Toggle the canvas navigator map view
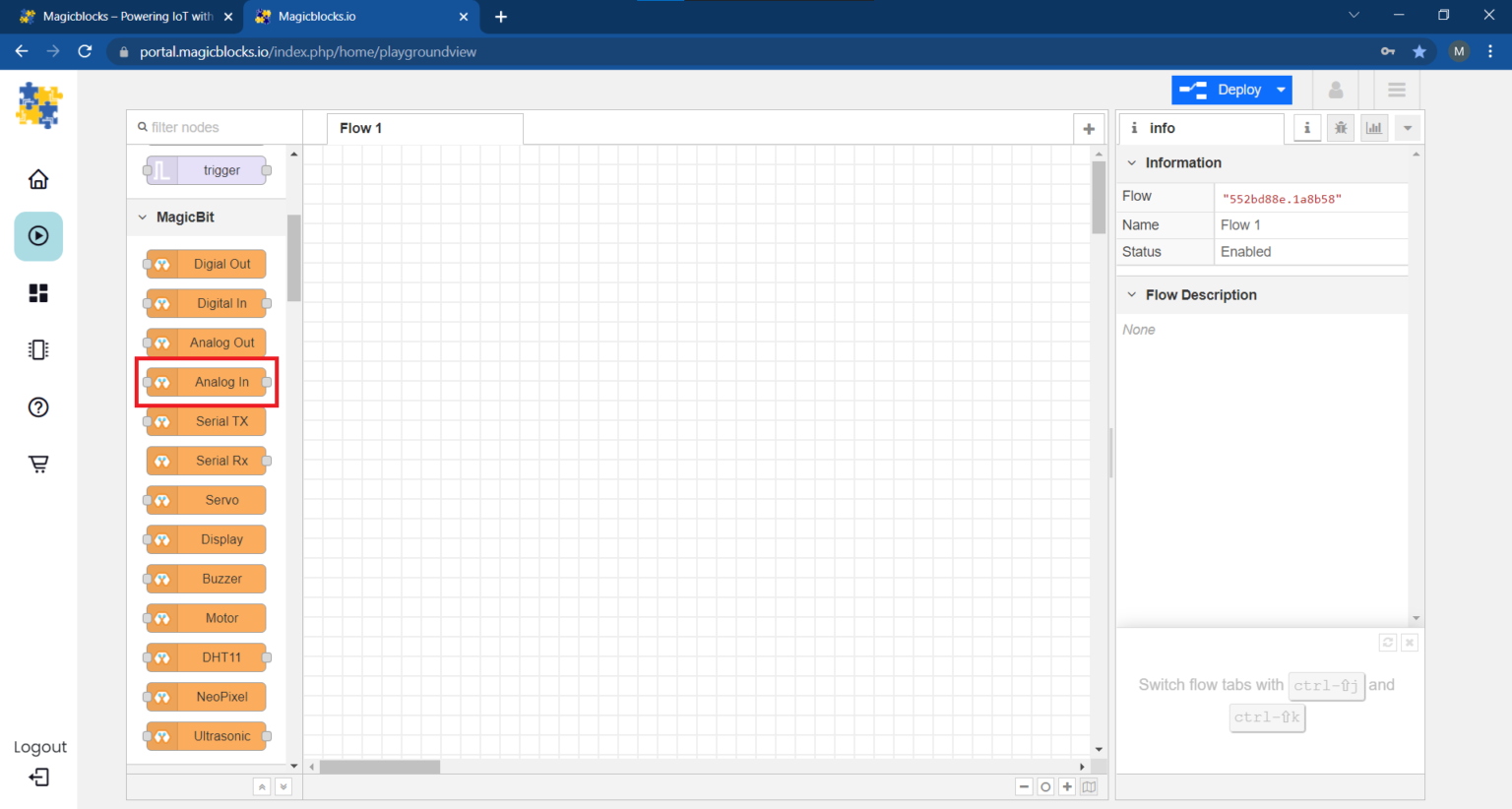Viewport: 1512px width, 809px height. [1089, 786]
